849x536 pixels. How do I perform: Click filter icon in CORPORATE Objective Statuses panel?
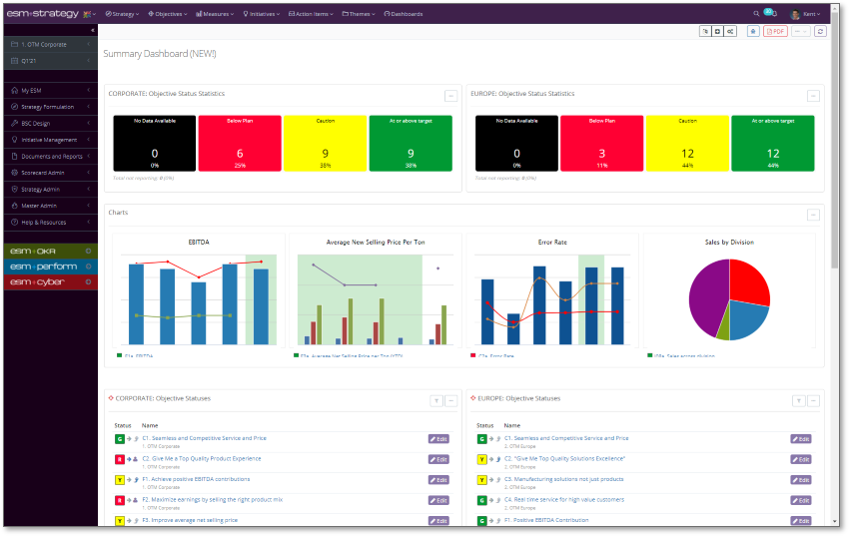click(436, 400)
